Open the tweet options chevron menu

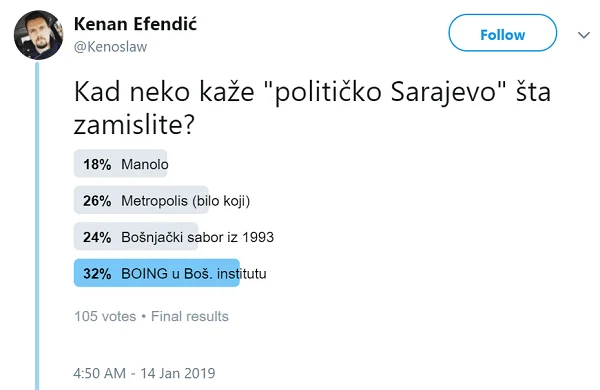[x=584, y=35]
